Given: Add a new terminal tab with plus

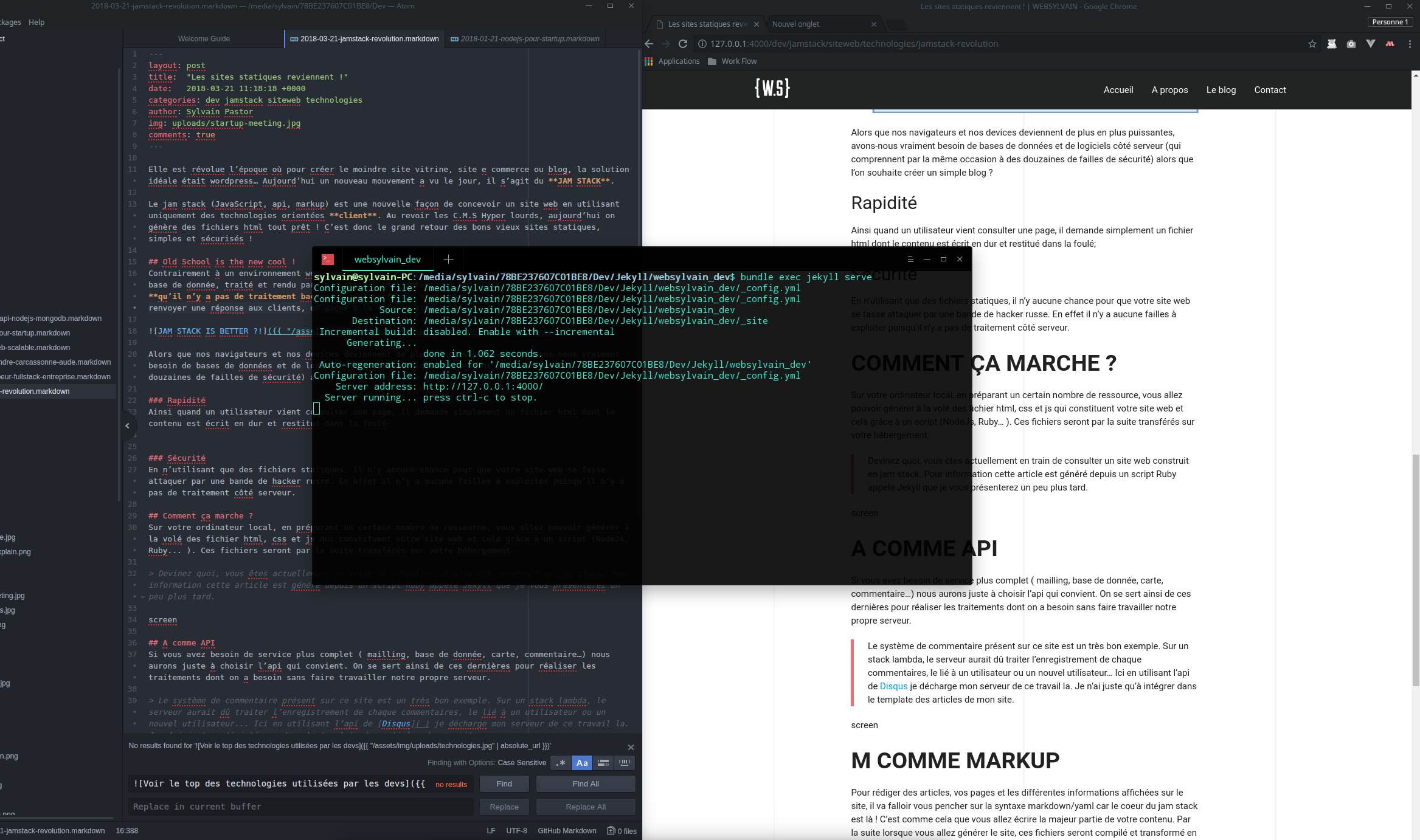Looking at the screenshot, I should [x=448, y=259].
